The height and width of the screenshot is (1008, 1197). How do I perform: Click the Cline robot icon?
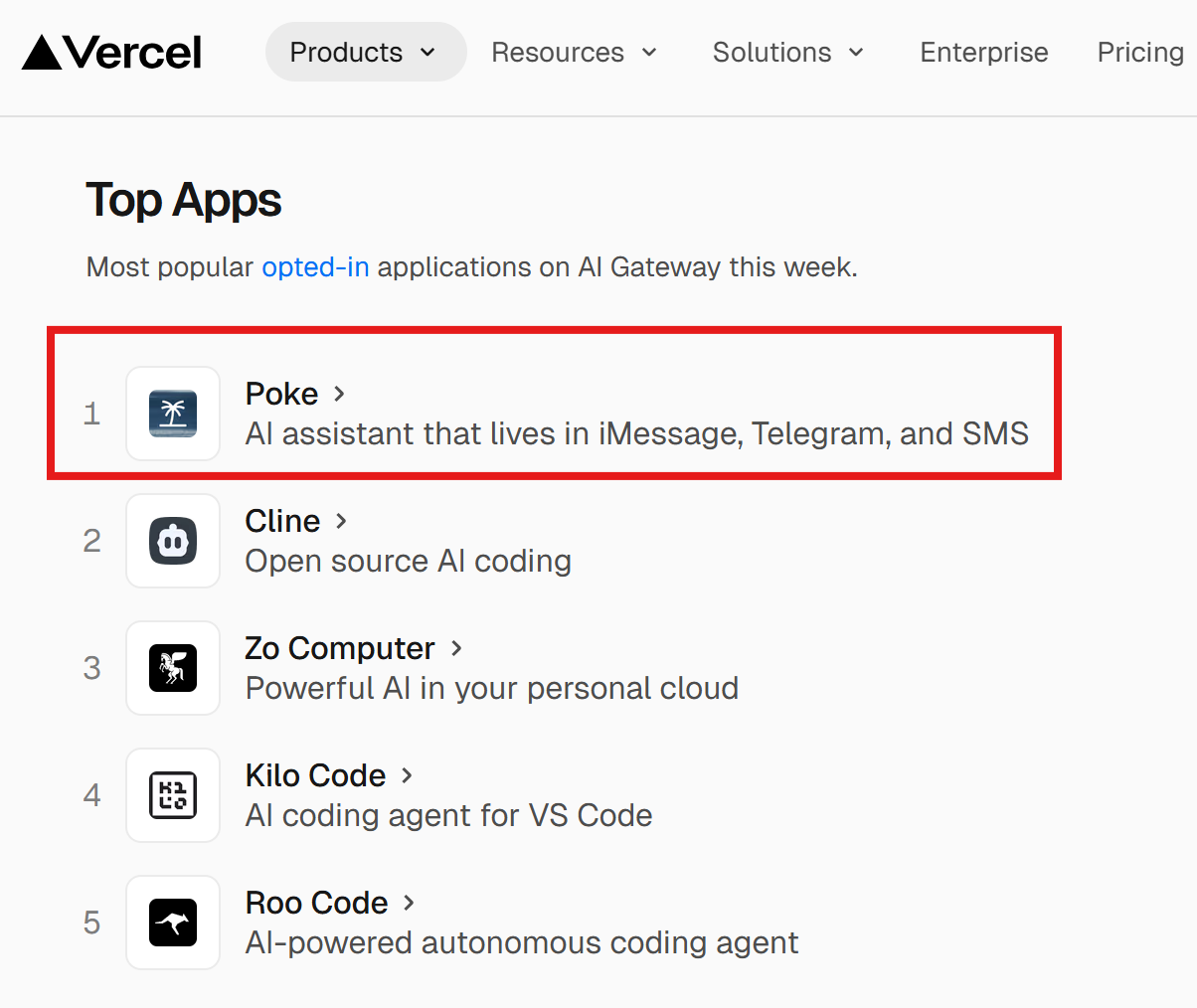173,541
